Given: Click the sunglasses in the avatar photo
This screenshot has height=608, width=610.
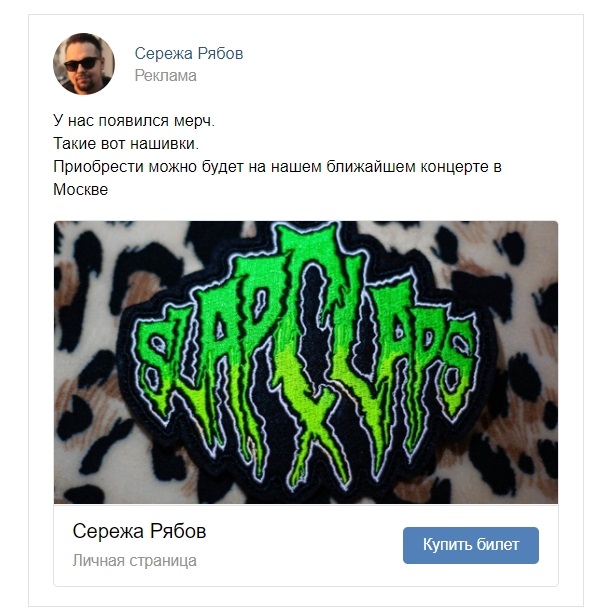Looking at the screenshot, I should (81, 64).
